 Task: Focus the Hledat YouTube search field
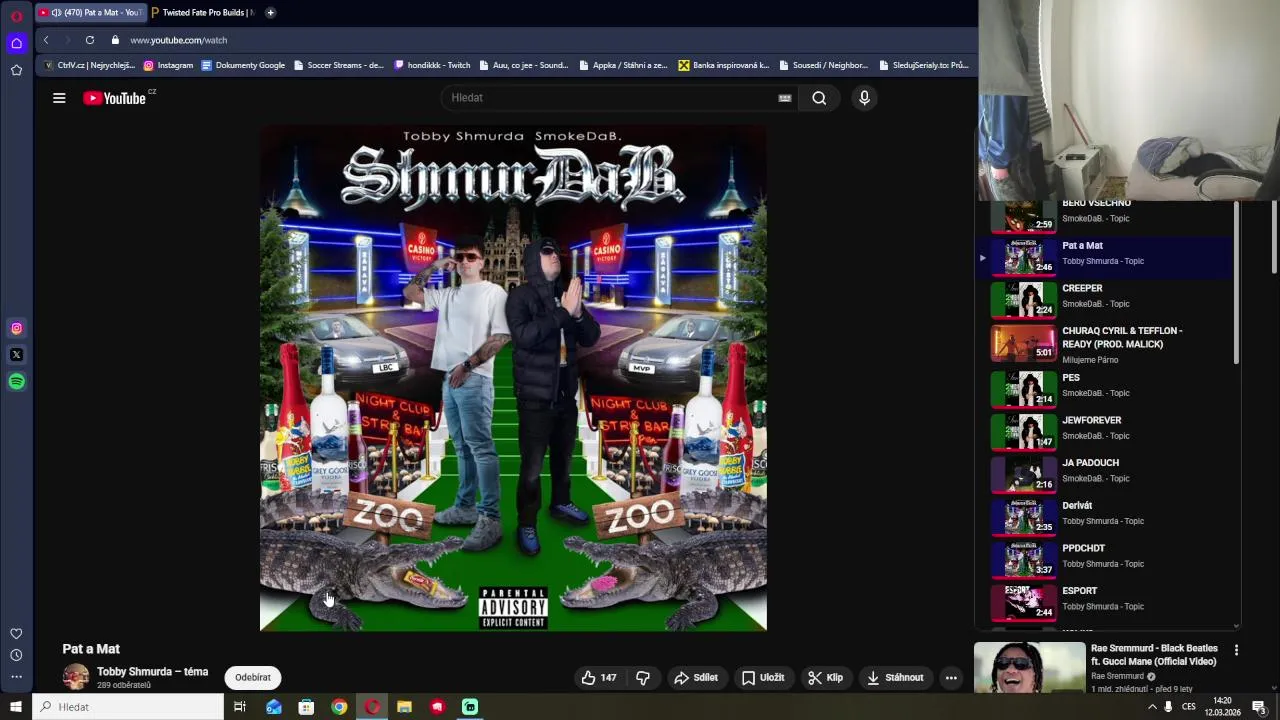click(610, 98)
